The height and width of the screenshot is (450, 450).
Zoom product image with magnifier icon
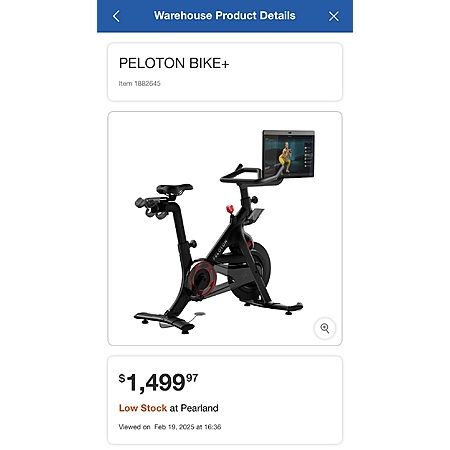click(x=325, y=328)
